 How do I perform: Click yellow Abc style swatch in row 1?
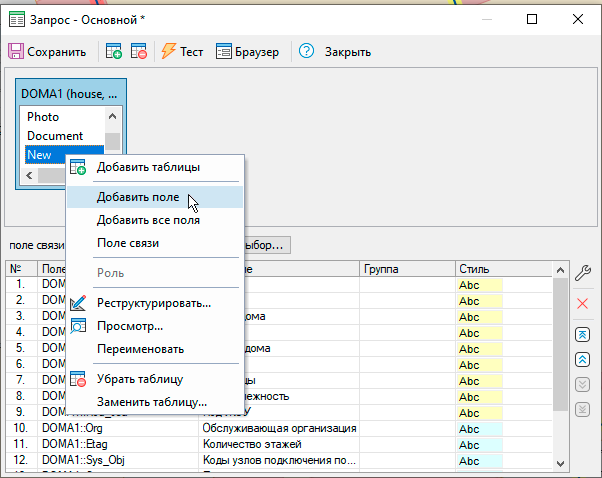click(479, 285)
